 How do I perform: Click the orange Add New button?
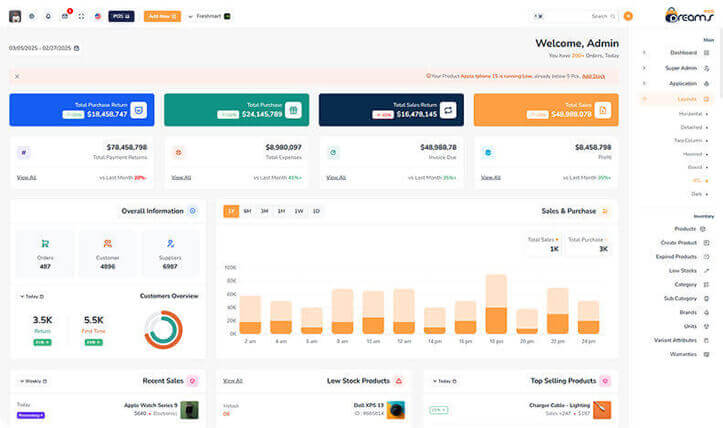[161, 16]
